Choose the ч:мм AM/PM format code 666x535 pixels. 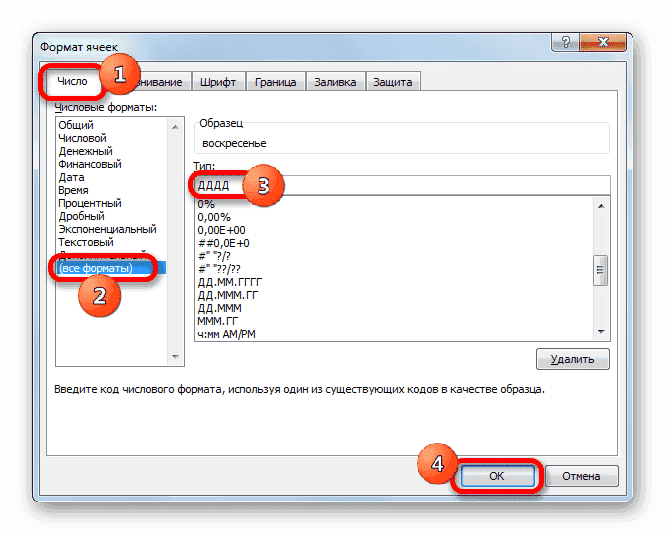226,334
